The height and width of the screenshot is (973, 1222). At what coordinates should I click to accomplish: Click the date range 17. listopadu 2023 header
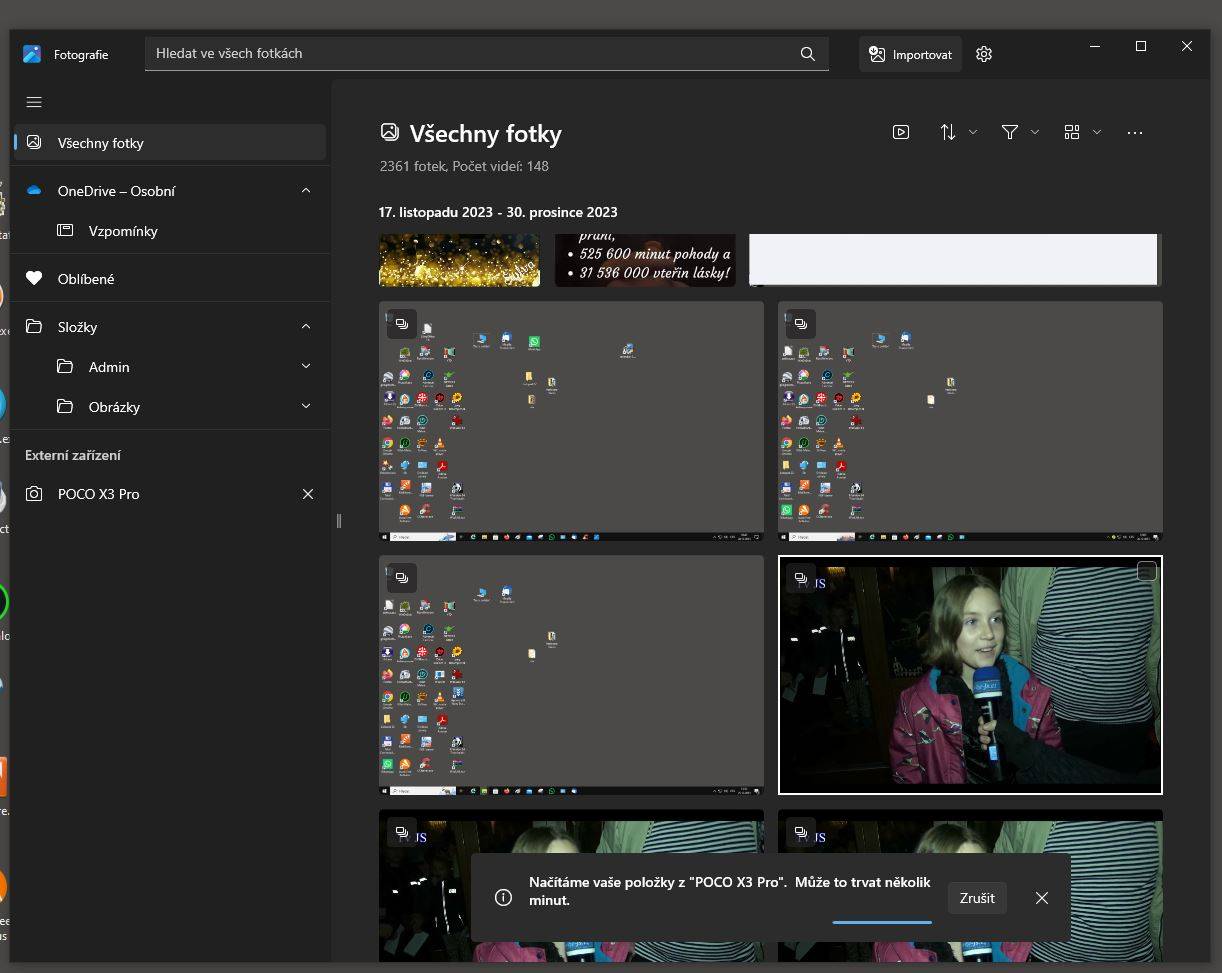(498, 212)
